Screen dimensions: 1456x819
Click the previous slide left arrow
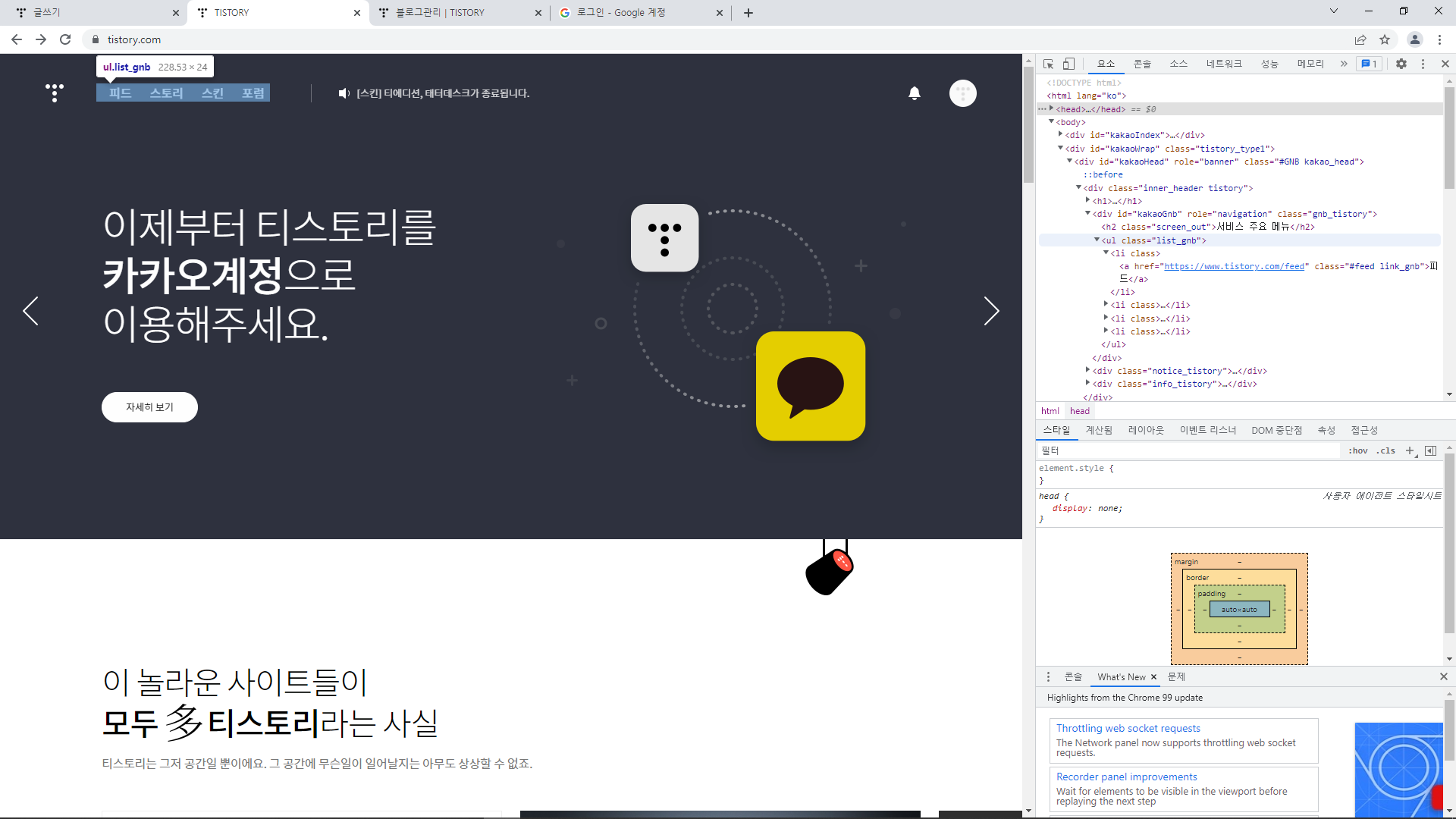point(30,311)
